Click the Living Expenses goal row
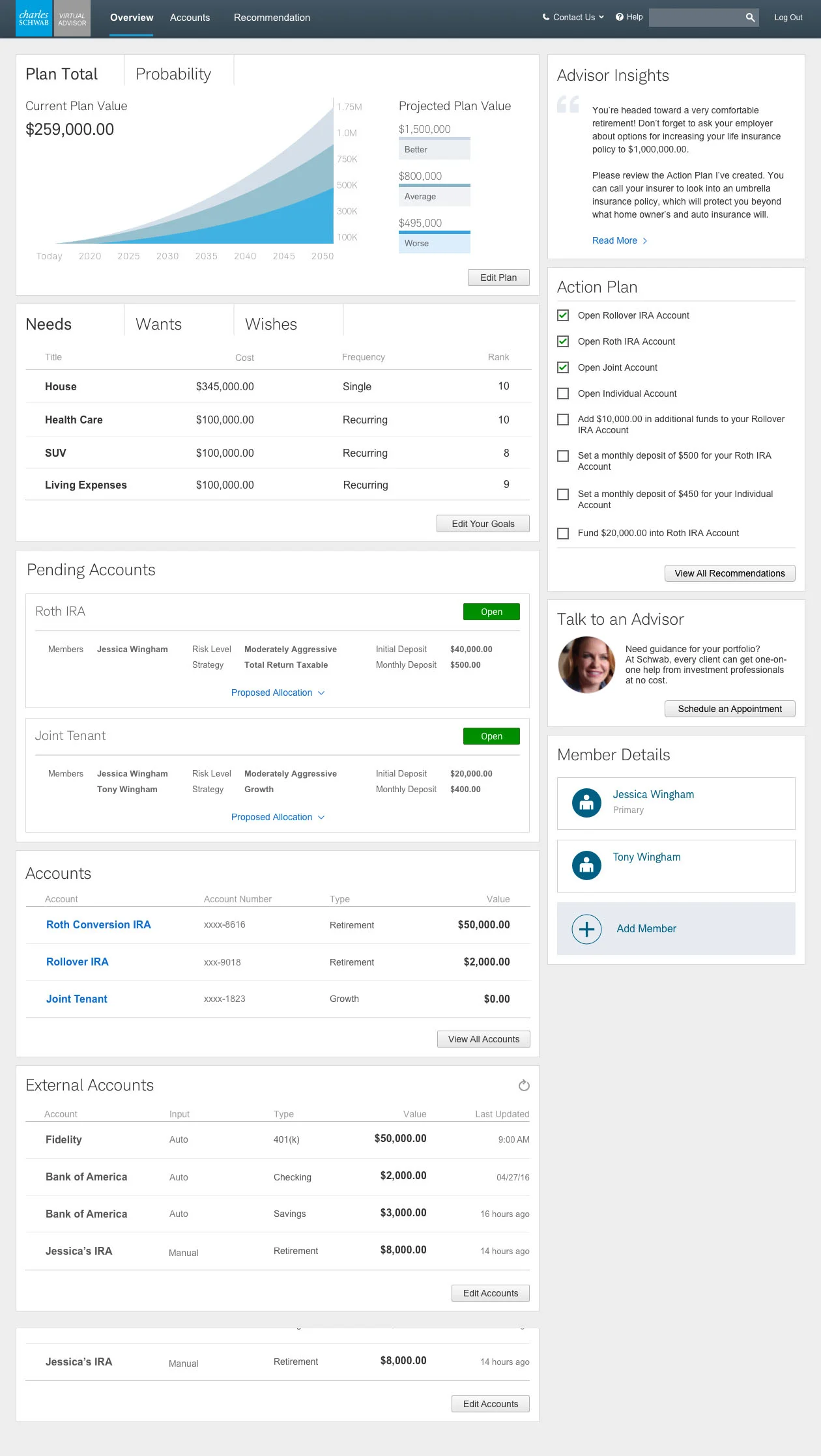The image size is (821, 1456). pyautogui.click(x=278, y=485)
